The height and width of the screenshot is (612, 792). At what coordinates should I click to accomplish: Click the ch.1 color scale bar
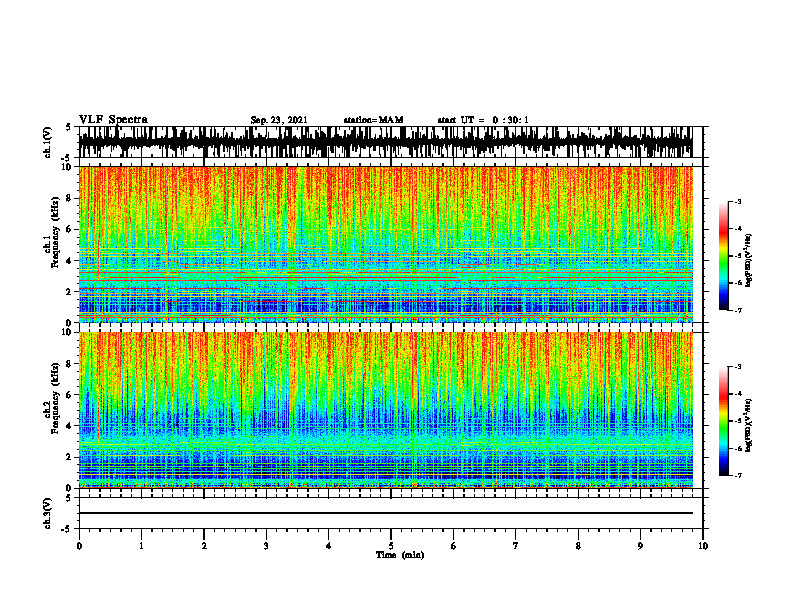pos(723,256)
